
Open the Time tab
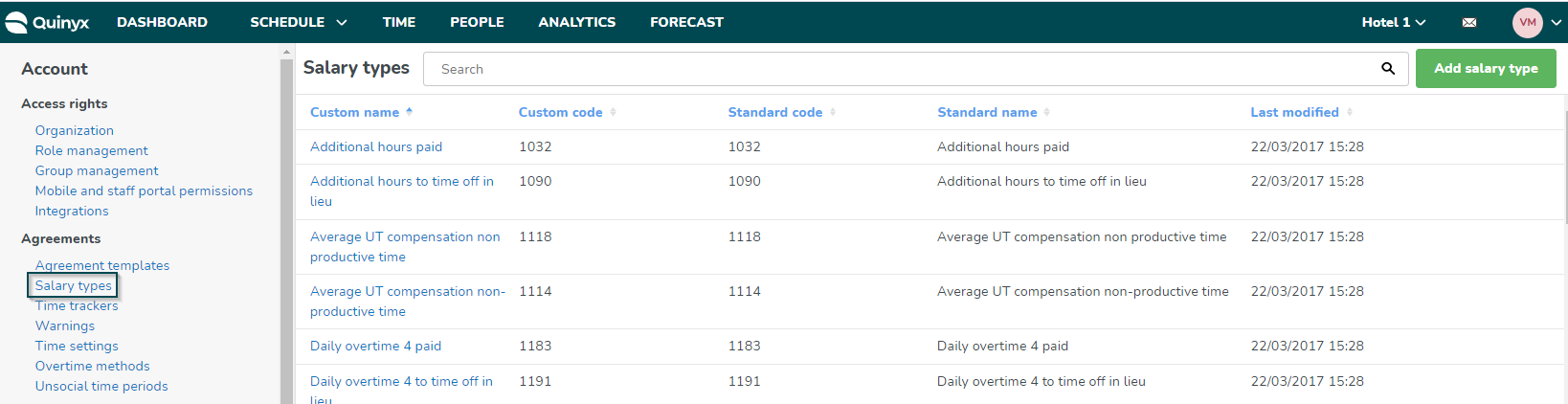point(399,22)
